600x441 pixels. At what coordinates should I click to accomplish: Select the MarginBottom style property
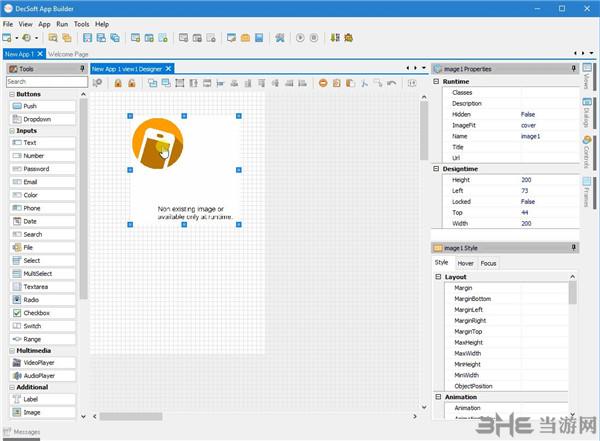click(506, 299)
